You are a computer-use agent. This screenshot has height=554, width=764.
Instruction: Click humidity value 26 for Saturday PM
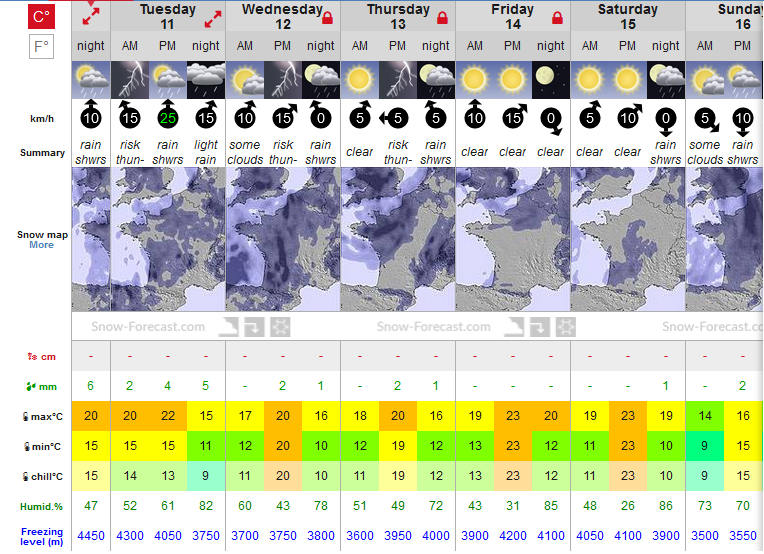(628, 506)
